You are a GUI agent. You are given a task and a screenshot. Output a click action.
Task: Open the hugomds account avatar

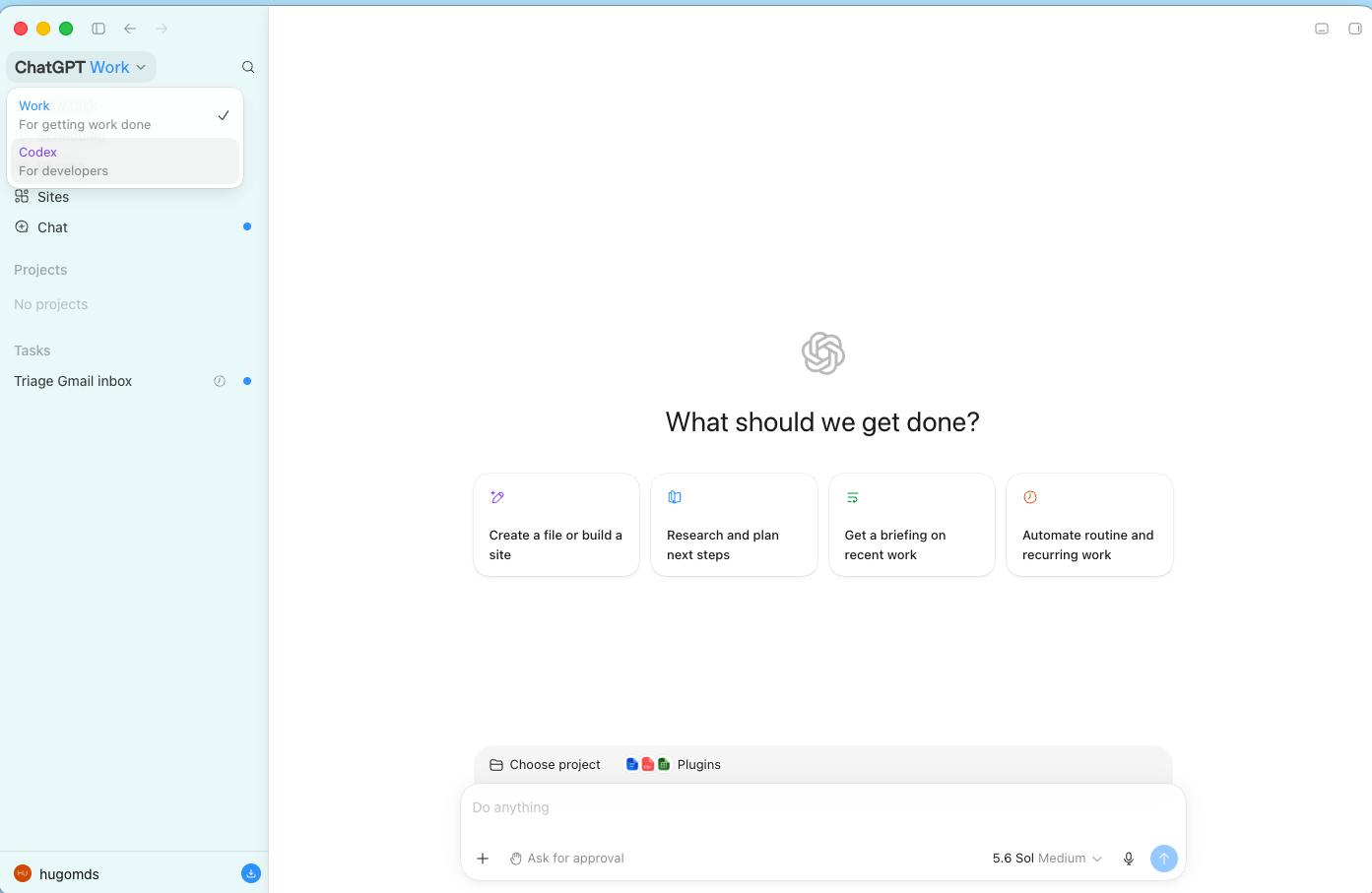23,873
